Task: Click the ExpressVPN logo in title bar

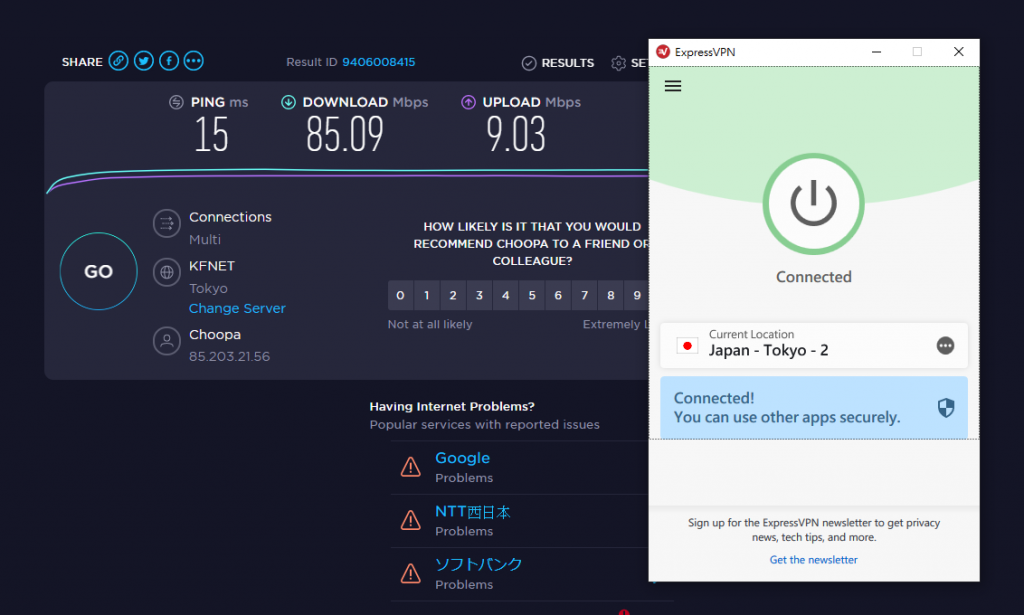Action: click(x=663, y=52)
